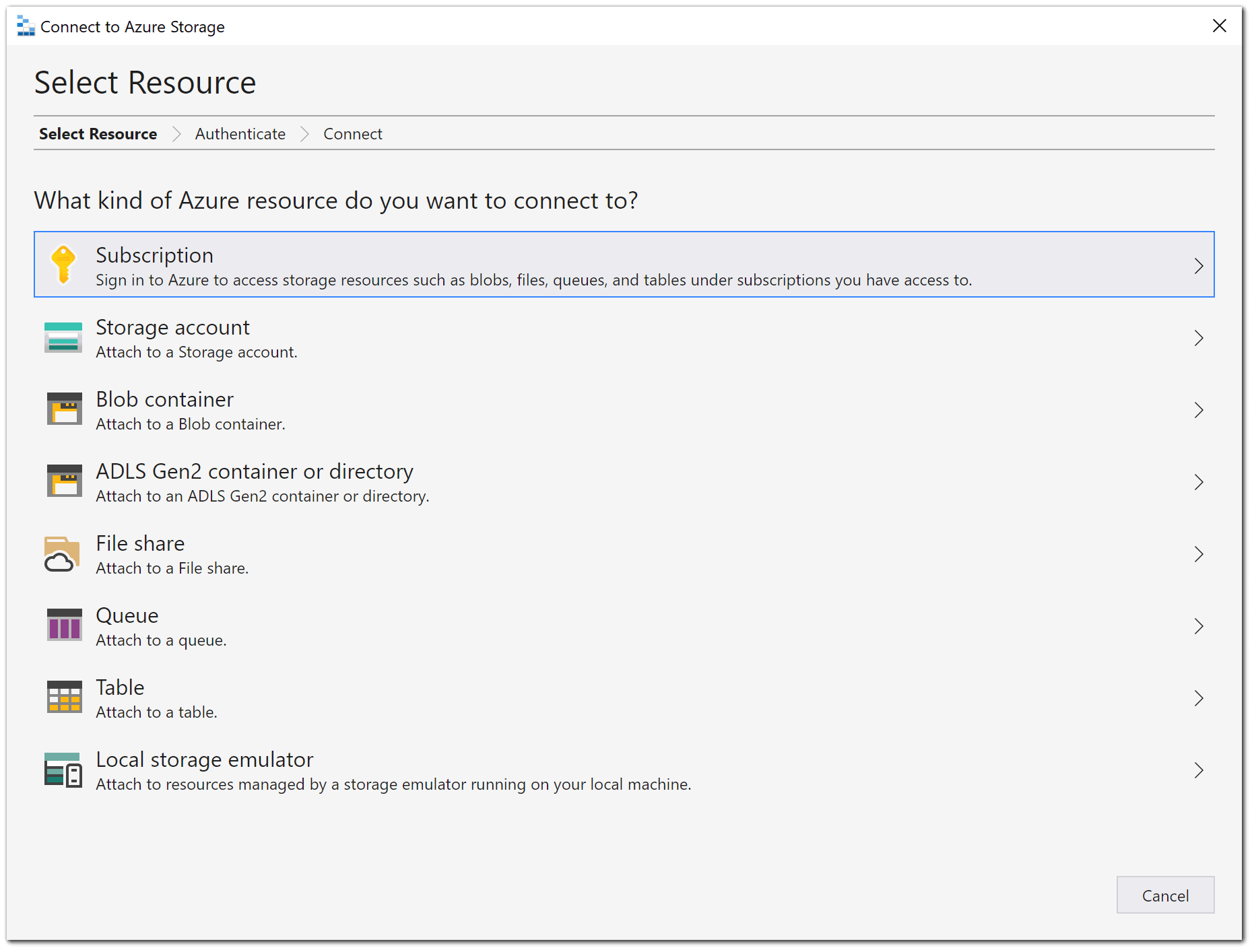Click the Blob container icon
Viewport: 1254px width, 952px height.
click(x=63, y=409)
